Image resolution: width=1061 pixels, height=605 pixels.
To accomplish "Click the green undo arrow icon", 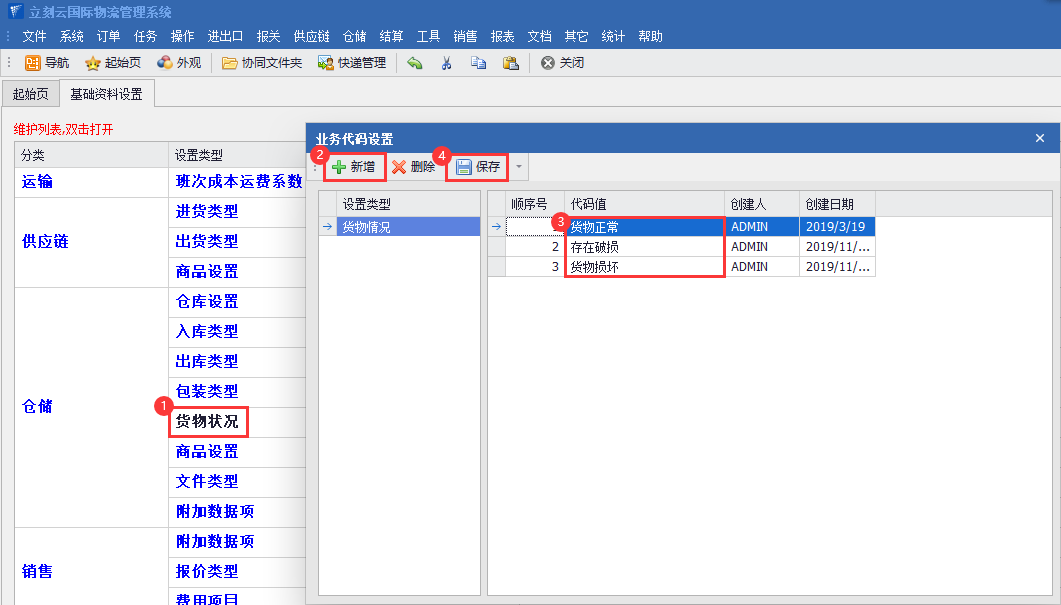I will [x=415, y=63].
